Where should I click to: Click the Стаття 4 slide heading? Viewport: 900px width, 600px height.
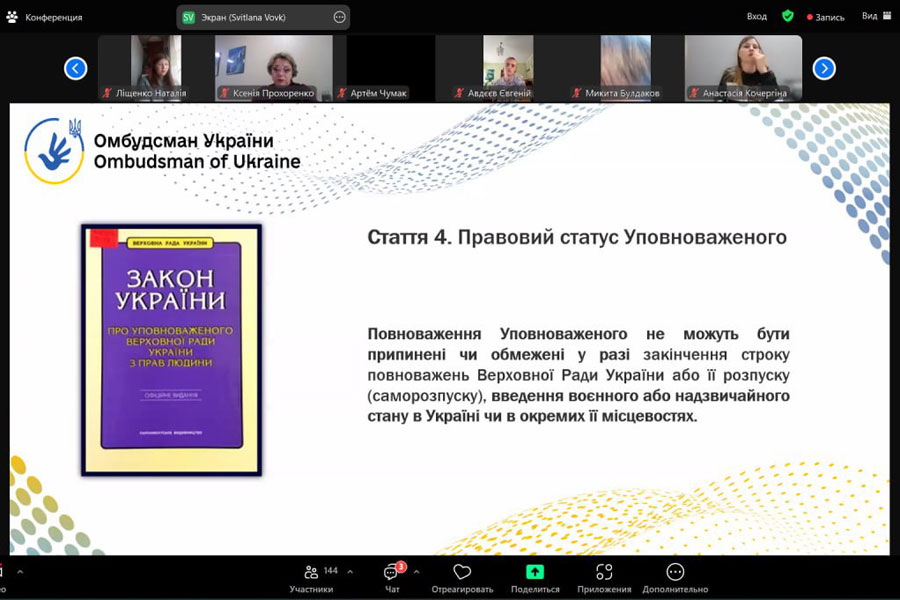coord(577,237)
